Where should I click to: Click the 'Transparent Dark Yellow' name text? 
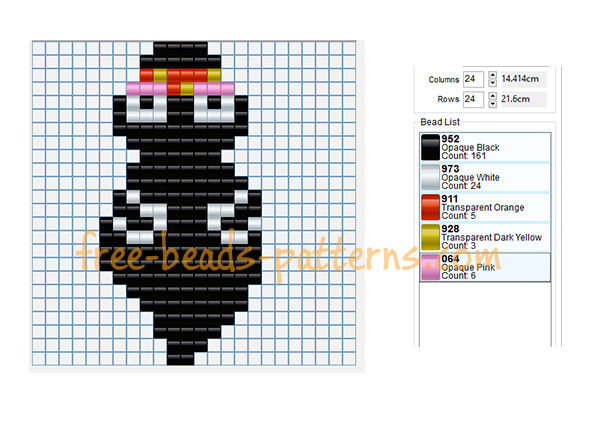pos(492,237)
